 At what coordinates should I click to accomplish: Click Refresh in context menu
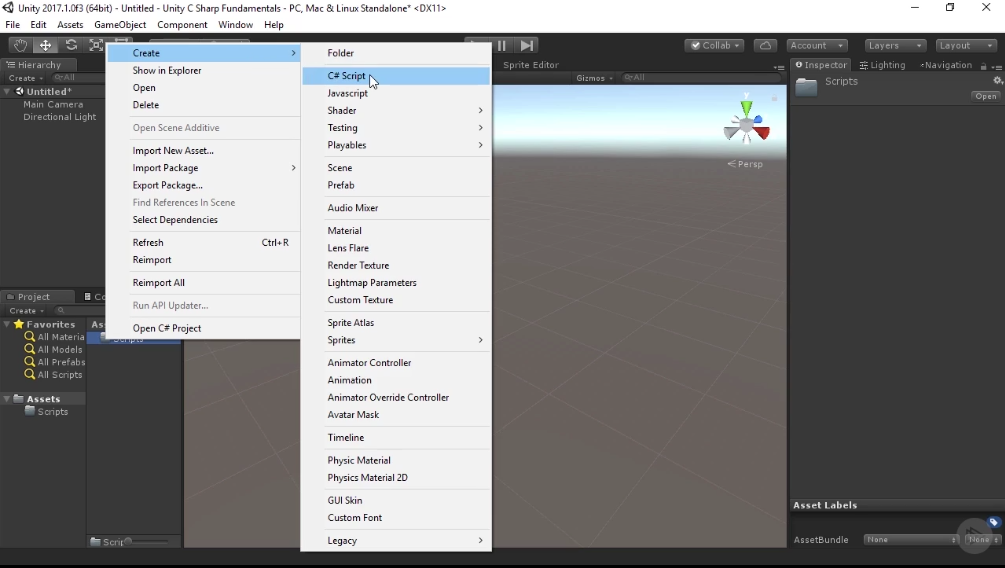203,242
